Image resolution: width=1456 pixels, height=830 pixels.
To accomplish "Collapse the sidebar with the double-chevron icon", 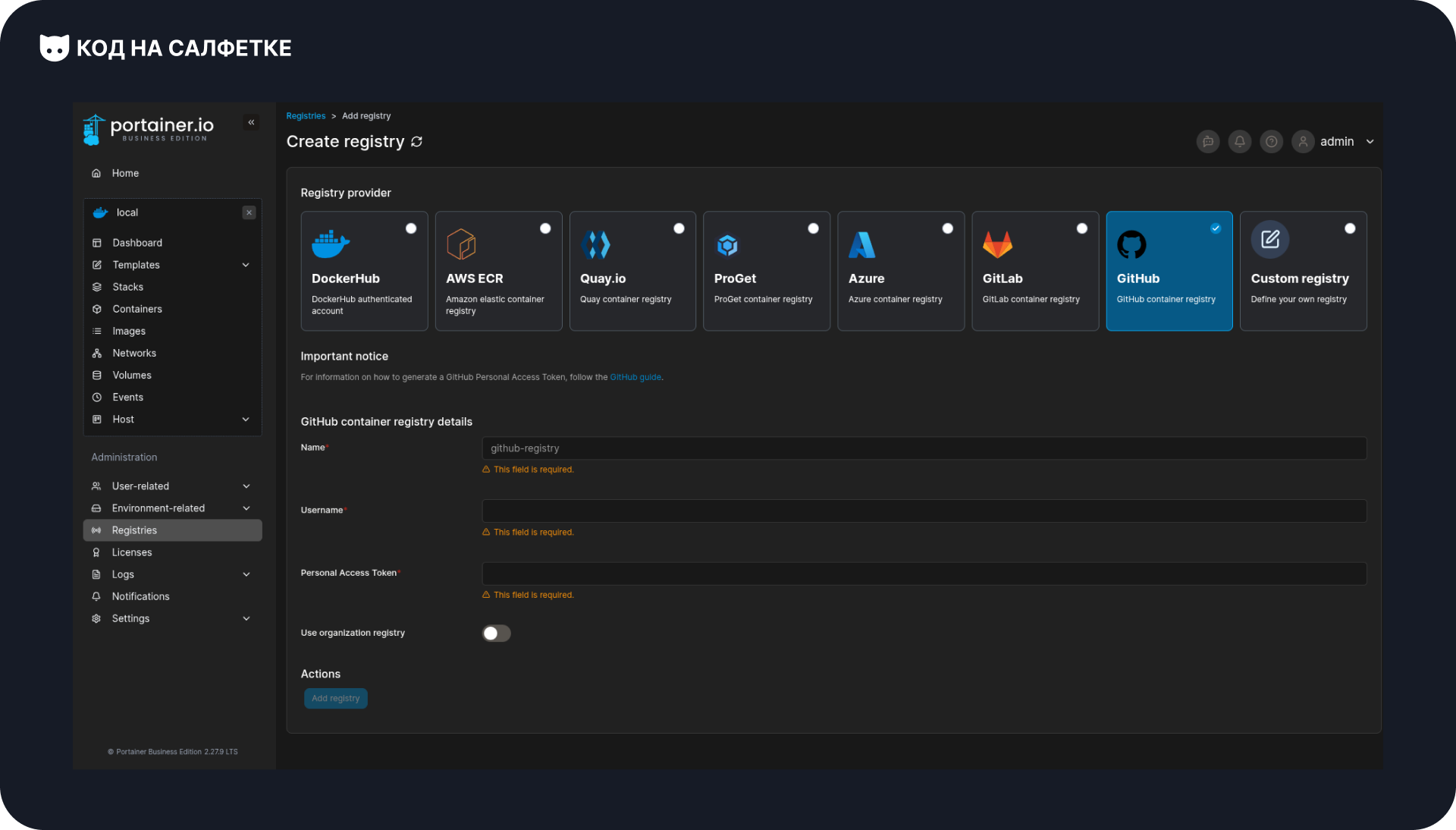I will pos(251,122).
